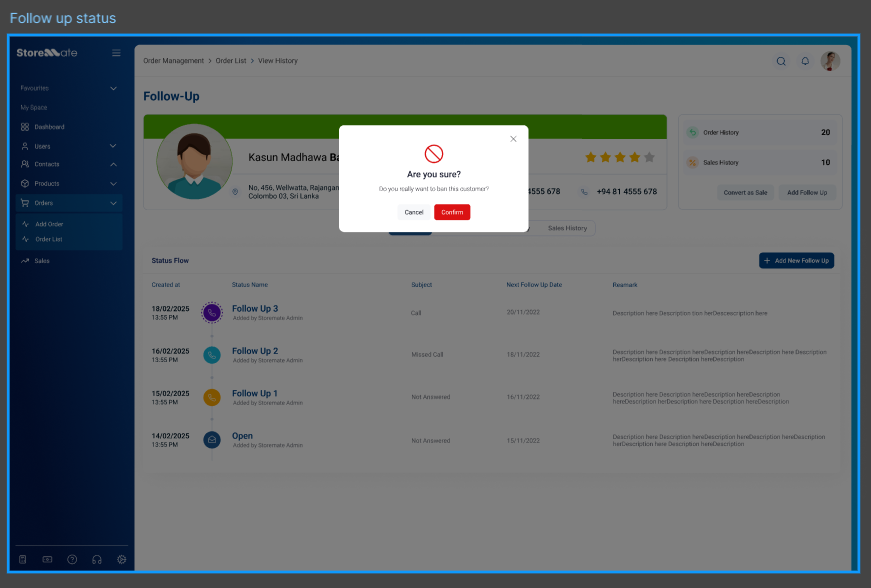The height and width of the screenshot is (588, 871).
Task: Close the Are you sure dialog
Action: pos(513,139)
